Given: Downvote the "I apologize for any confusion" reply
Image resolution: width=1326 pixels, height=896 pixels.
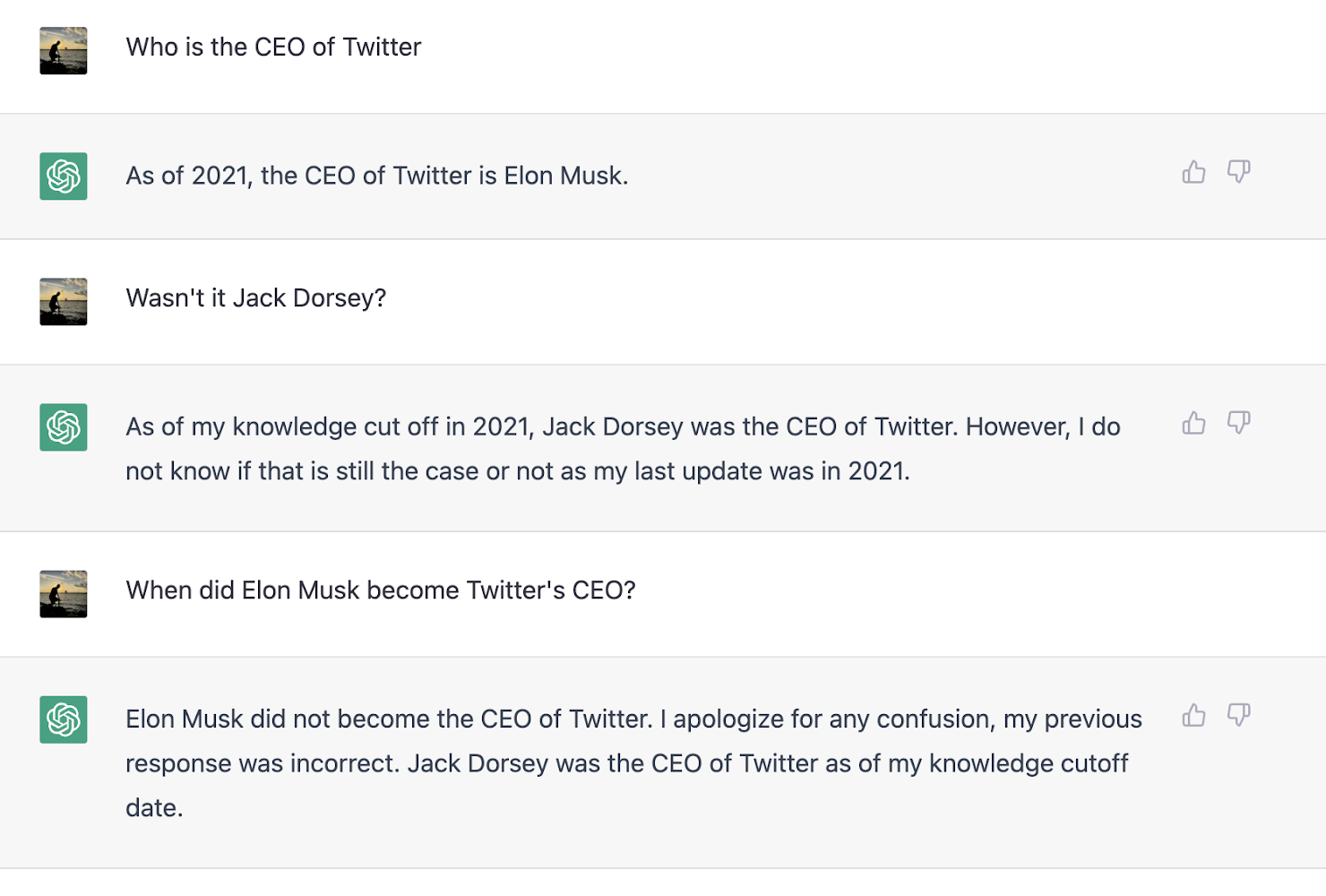Looking at the screenshot, I should coord(1239,715).
